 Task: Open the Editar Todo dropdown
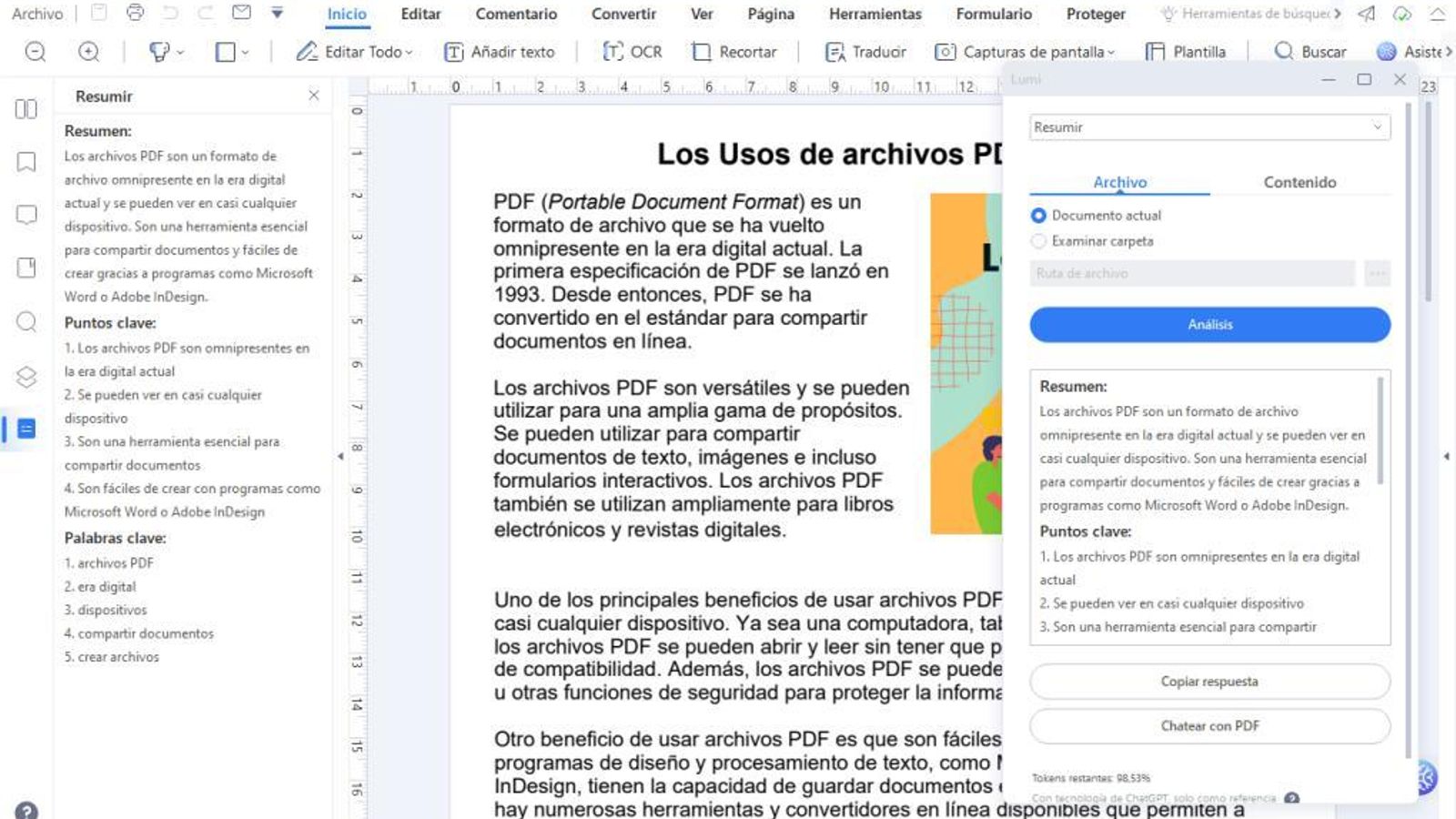pos(354,52)
